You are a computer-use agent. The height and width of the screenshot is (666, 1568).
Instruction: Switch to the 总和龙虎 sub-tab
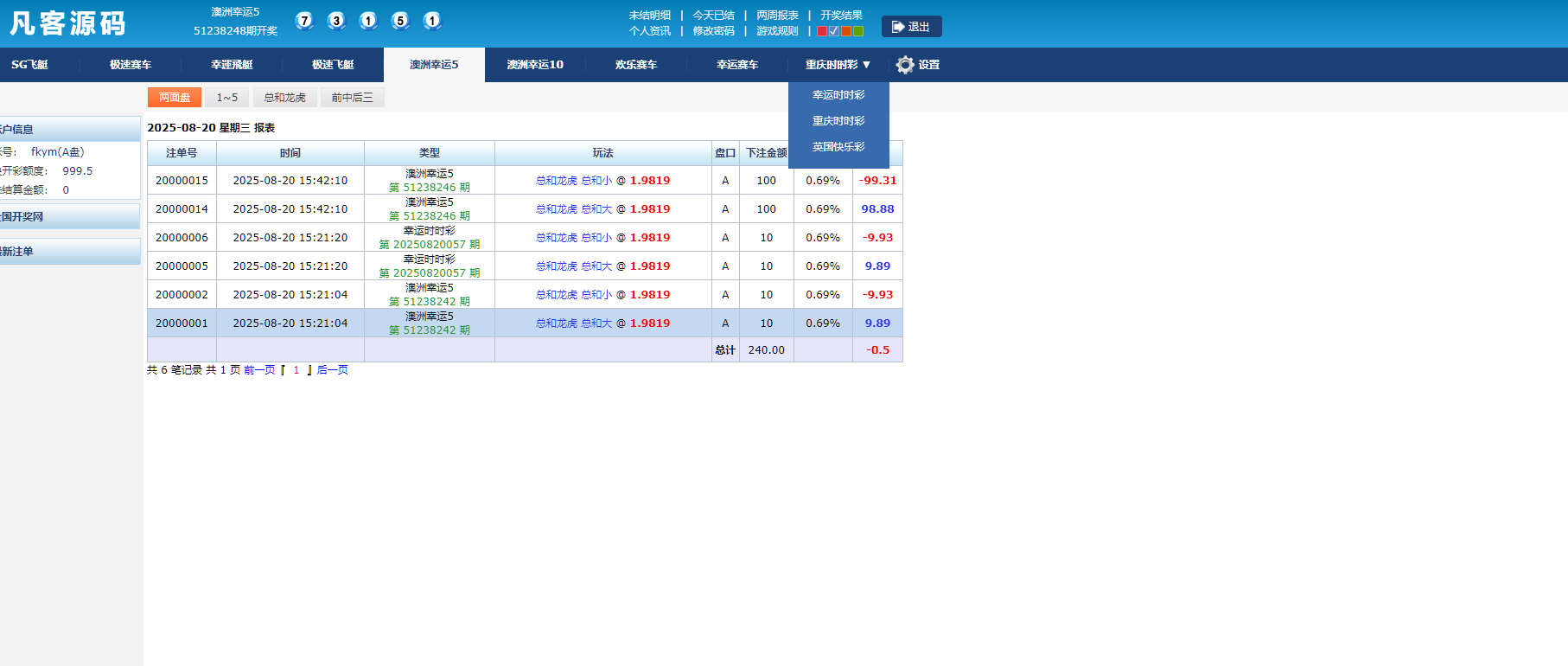284,98
